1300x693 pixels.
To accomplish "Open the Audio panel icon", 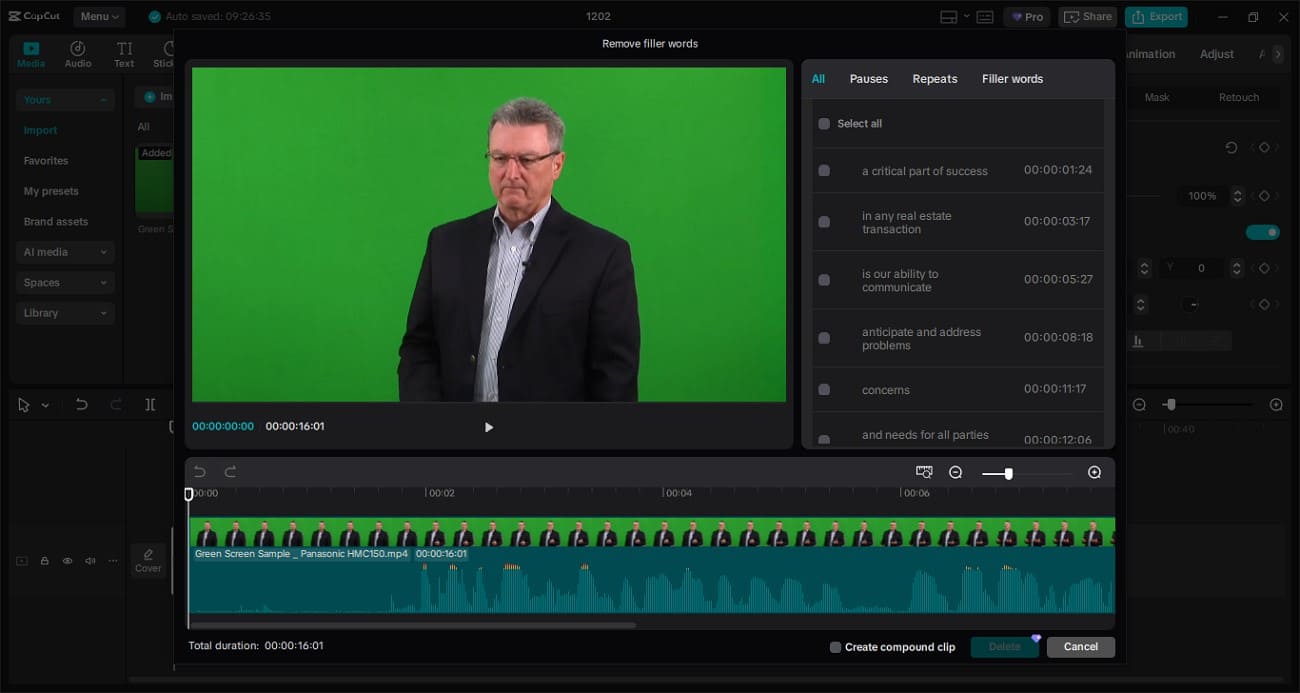I will click(x=78, y=54).
